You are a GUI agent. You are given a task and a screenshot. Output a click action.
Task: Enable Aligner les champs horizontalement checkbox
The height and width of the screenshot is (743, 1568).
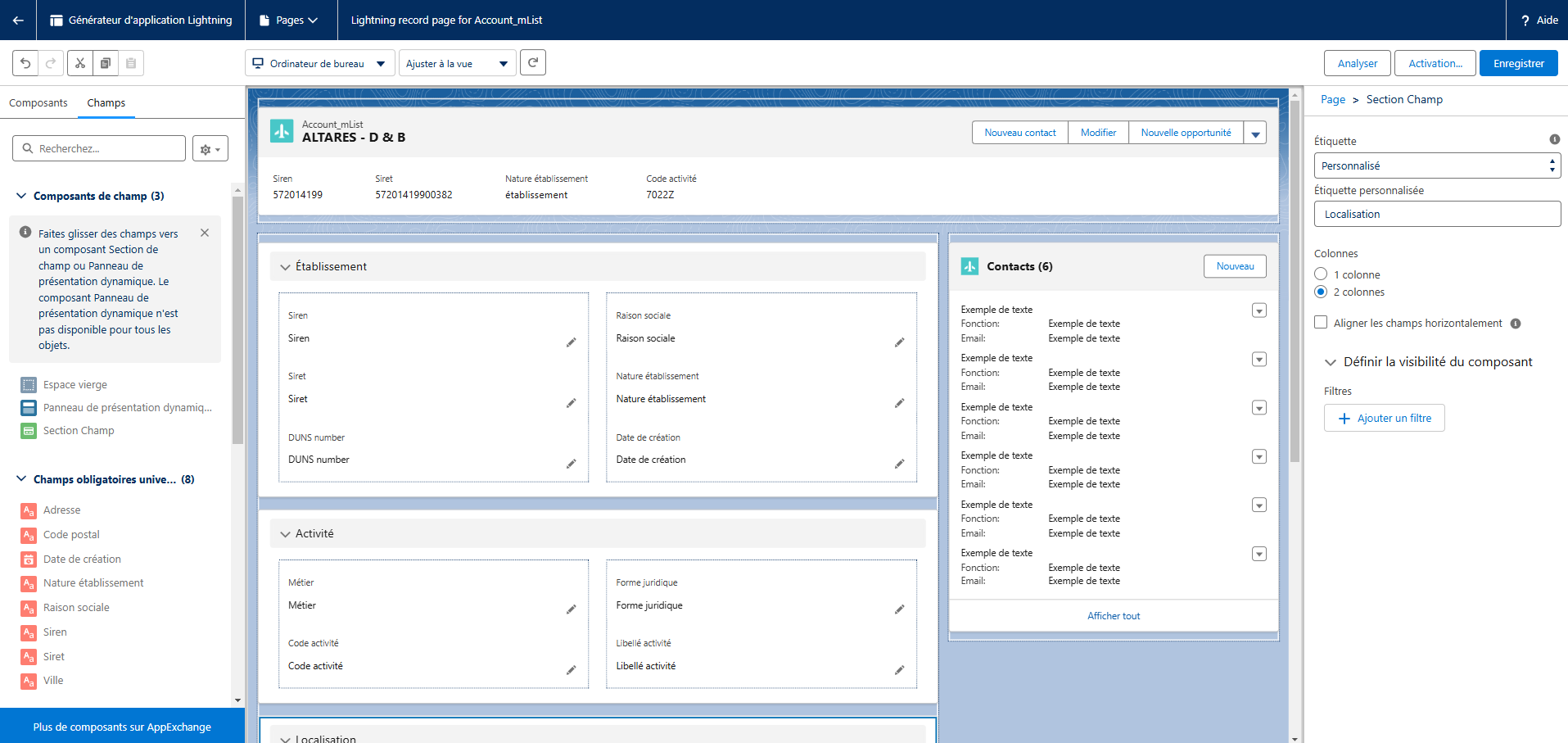(1321, 323)
